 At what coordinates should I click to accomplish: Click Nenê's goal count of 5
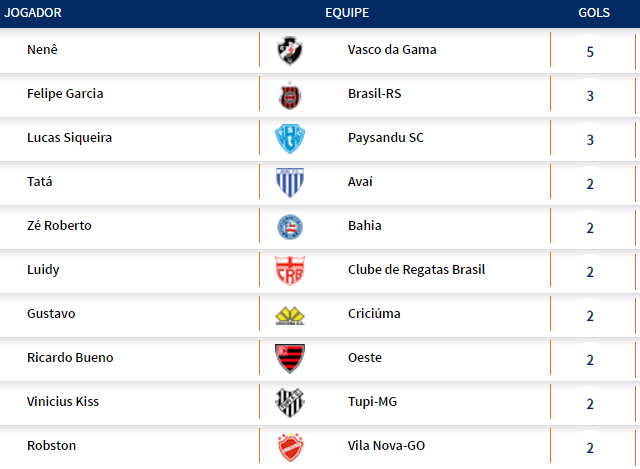click(590, 51)
